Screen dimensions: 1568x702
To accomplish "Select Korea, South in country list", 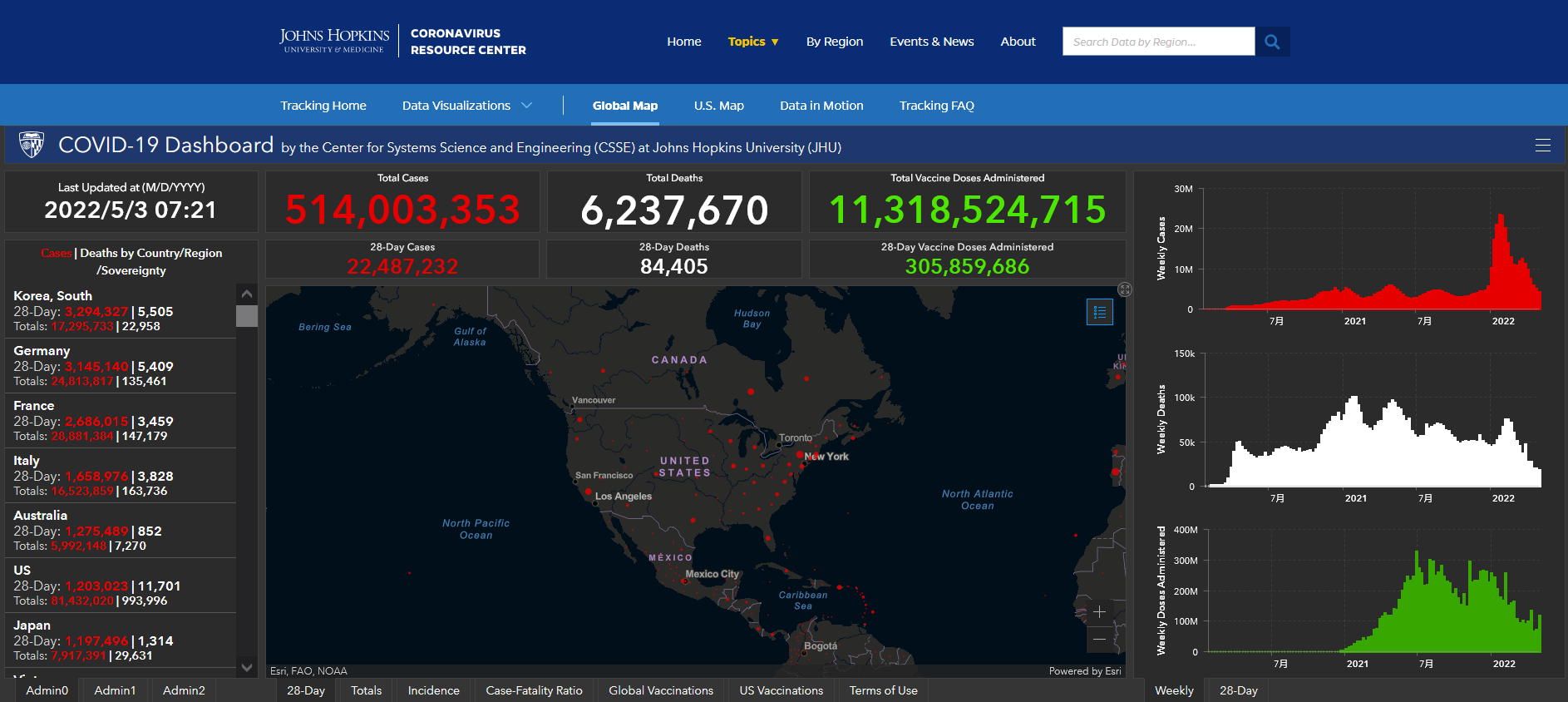I will pos(121,311).
